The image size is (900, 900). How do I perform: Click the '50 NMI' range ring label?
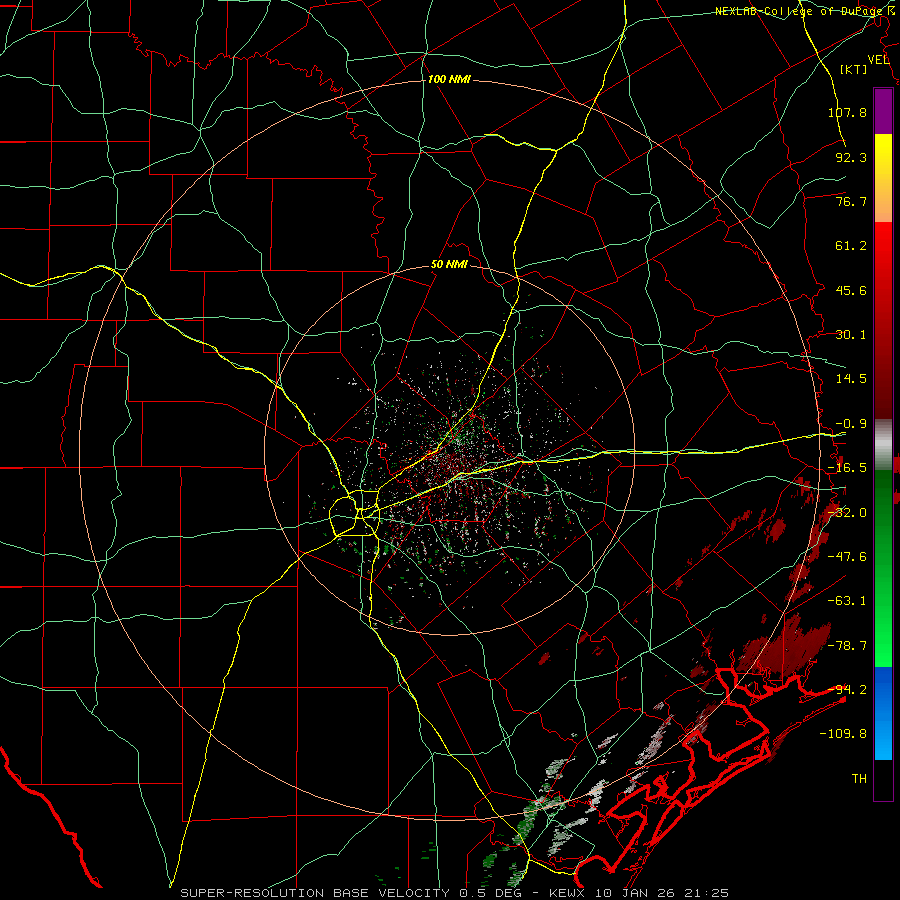coord(449,264)
